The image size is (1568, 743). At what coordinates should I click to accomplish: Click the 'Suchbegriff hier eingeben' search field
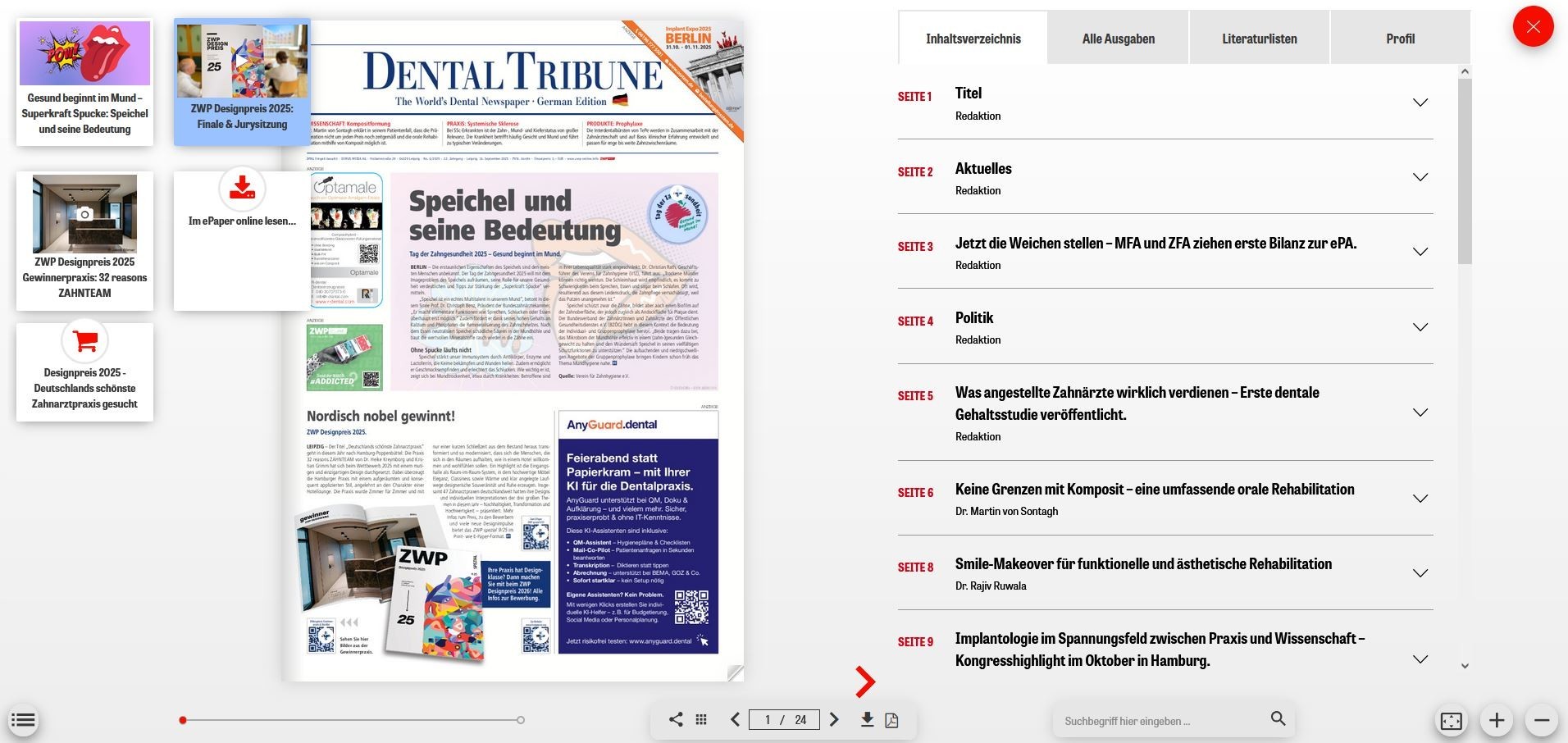point(1160,721)
